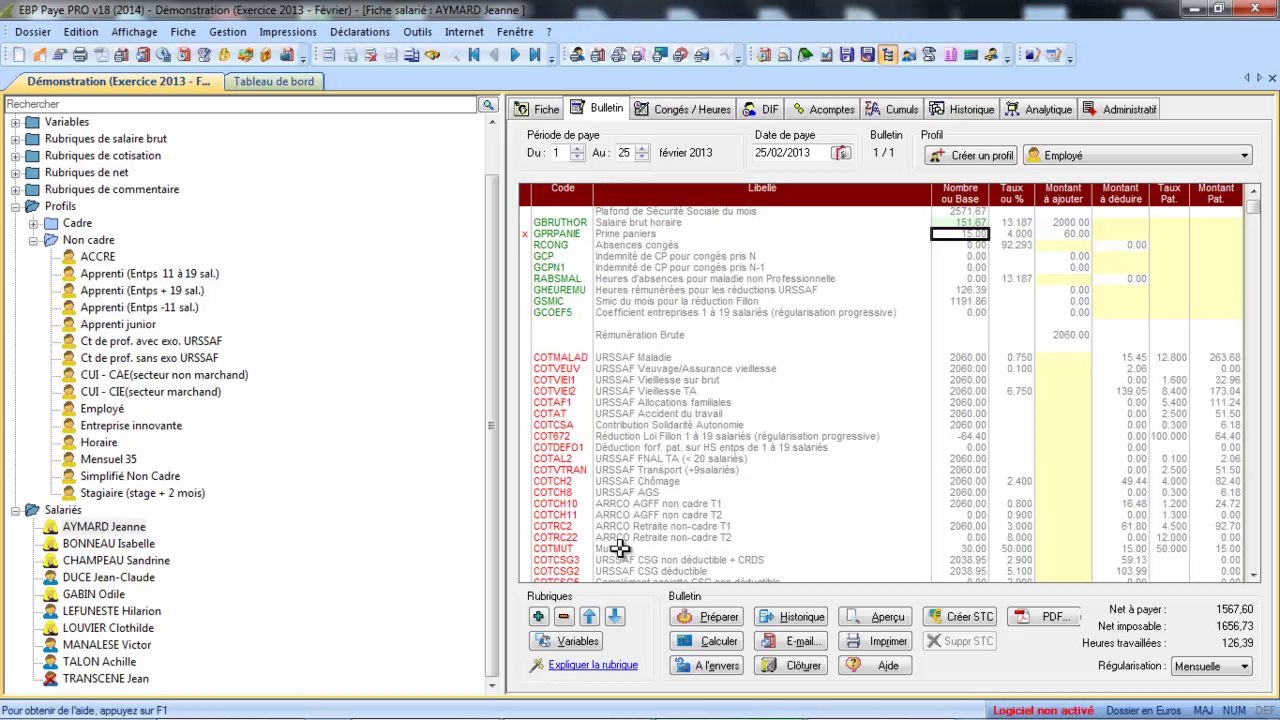Click the Préparer button

[706, 617]
